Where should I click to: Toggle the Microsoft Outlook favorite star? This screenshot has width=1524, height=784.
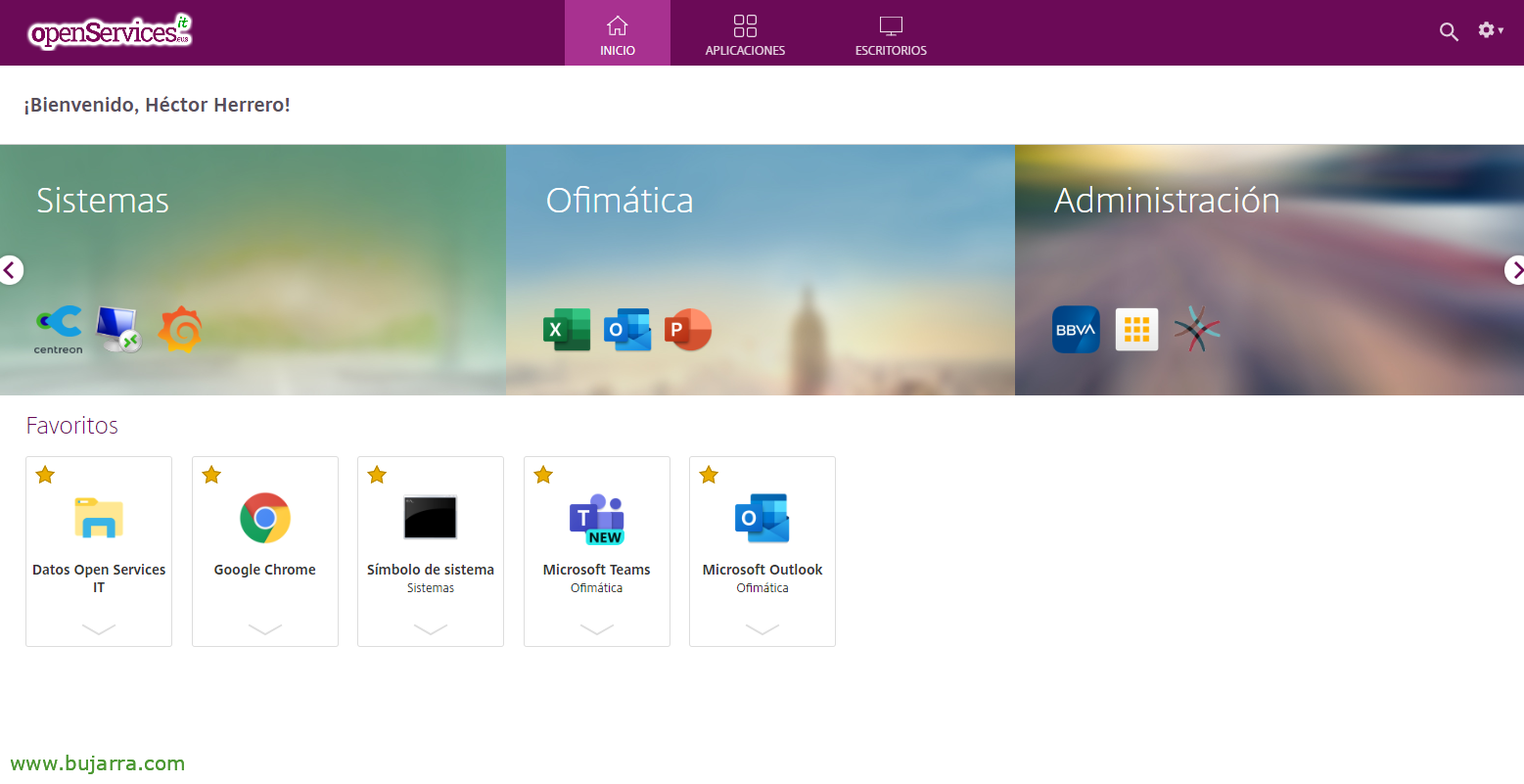click(709, 475)
